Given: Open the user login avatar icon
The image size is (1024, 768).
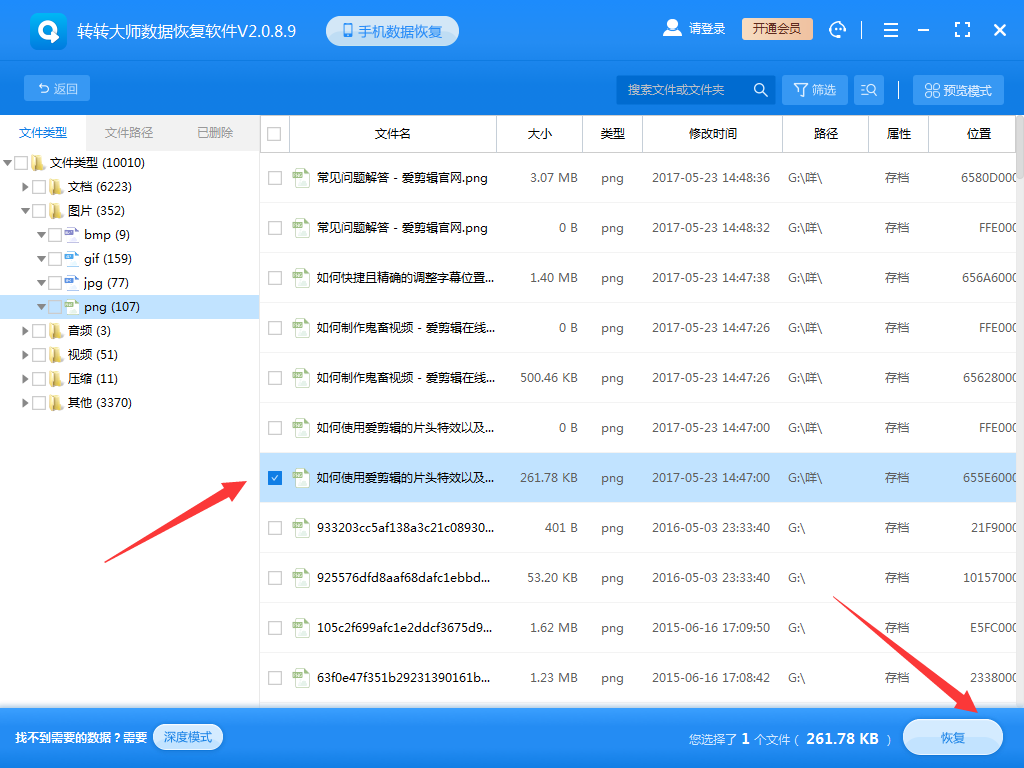Looking at the screenshot, I should click(x=672, y=28).
